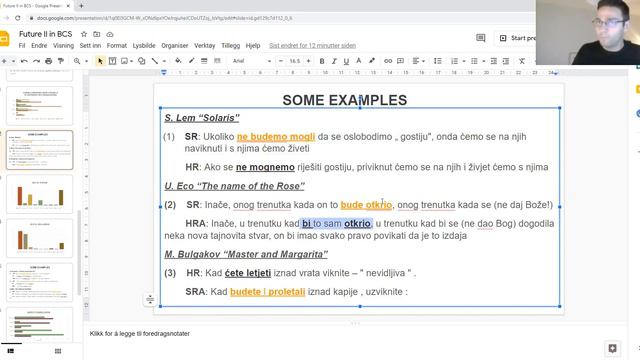Open border weight options
Viewport: 640px width, 360px height.
204,61
